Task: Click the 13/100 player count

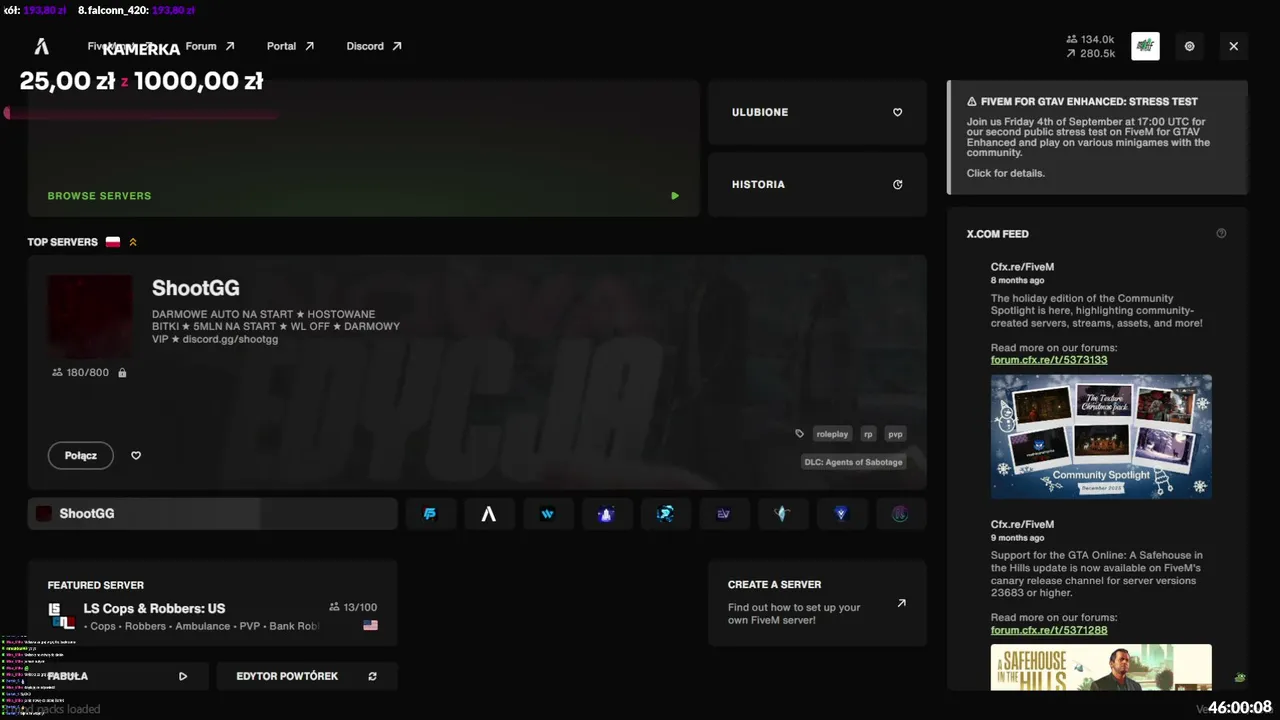Action: 353,607
